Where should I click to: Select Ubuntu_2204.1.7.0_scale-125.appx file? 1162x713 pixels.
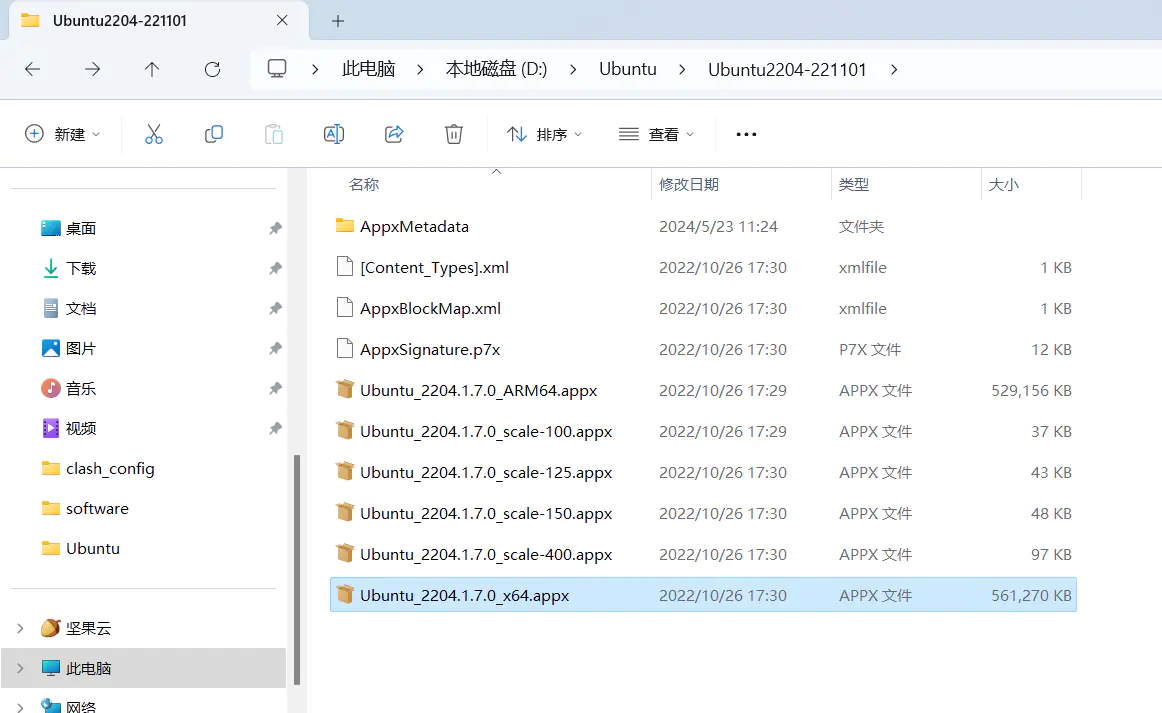(x=703, y=473)
